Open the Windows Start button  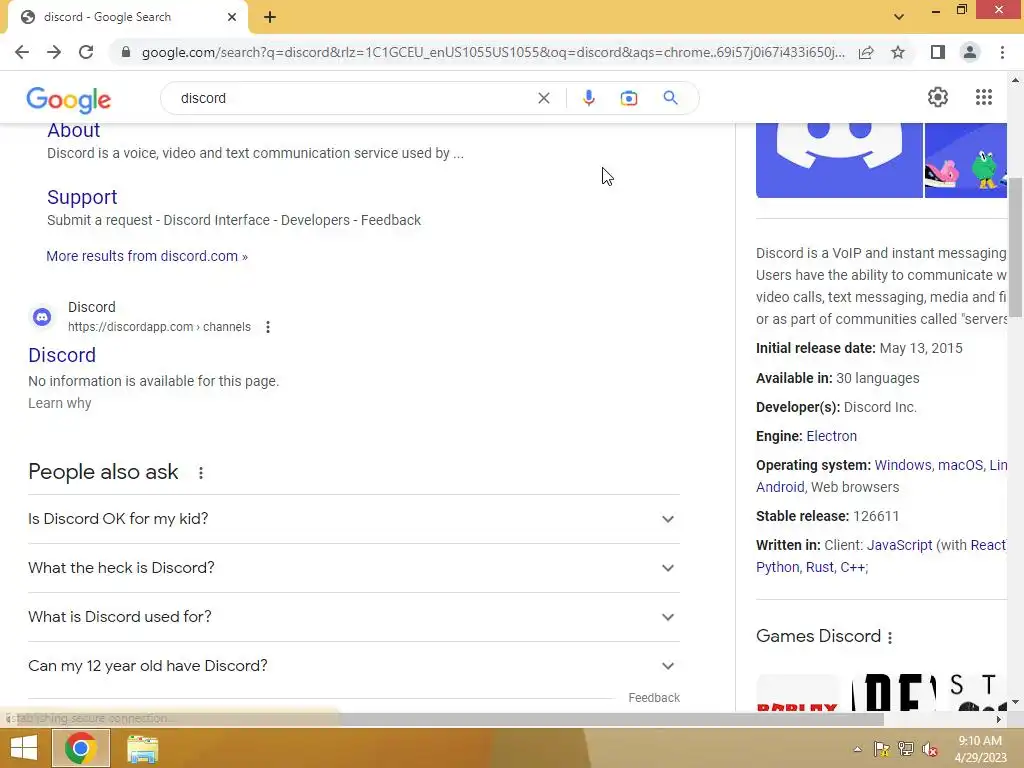(24, 748)
